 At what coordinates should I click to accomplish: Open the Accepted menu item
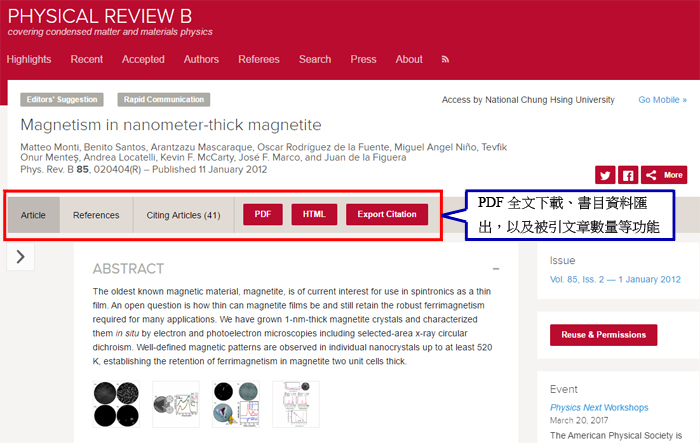pyautogui.click(x=143, y=59)
